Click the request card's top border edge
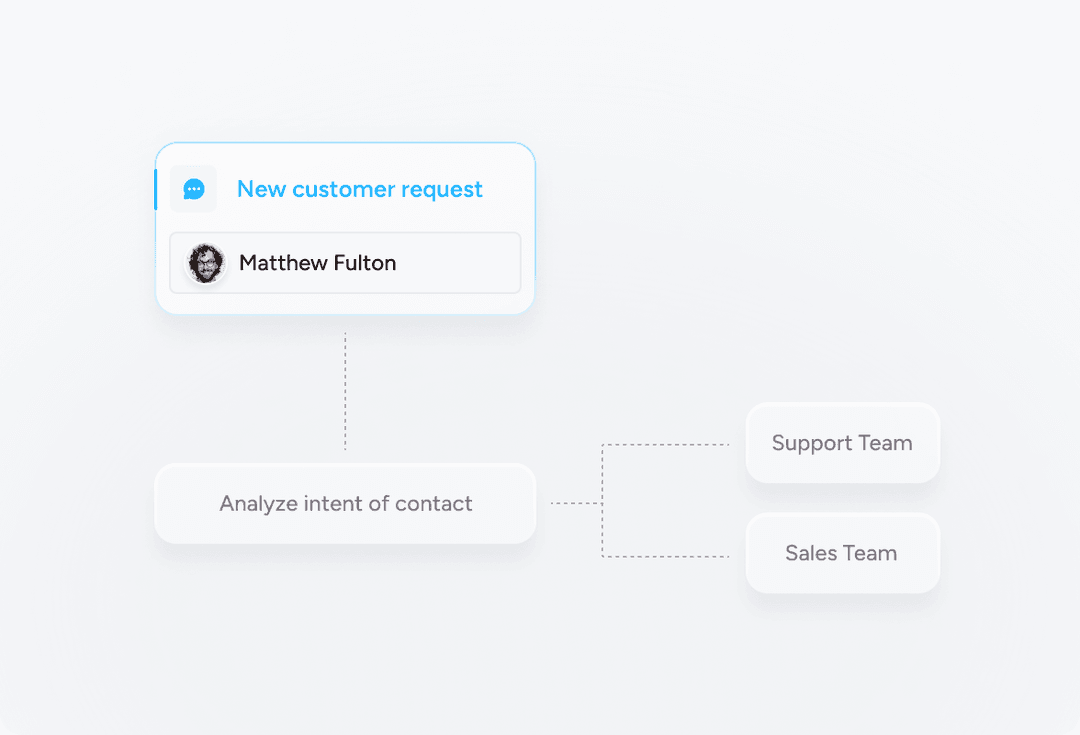This screenshot has width=1080, height=735. click(x=345, y=143)
